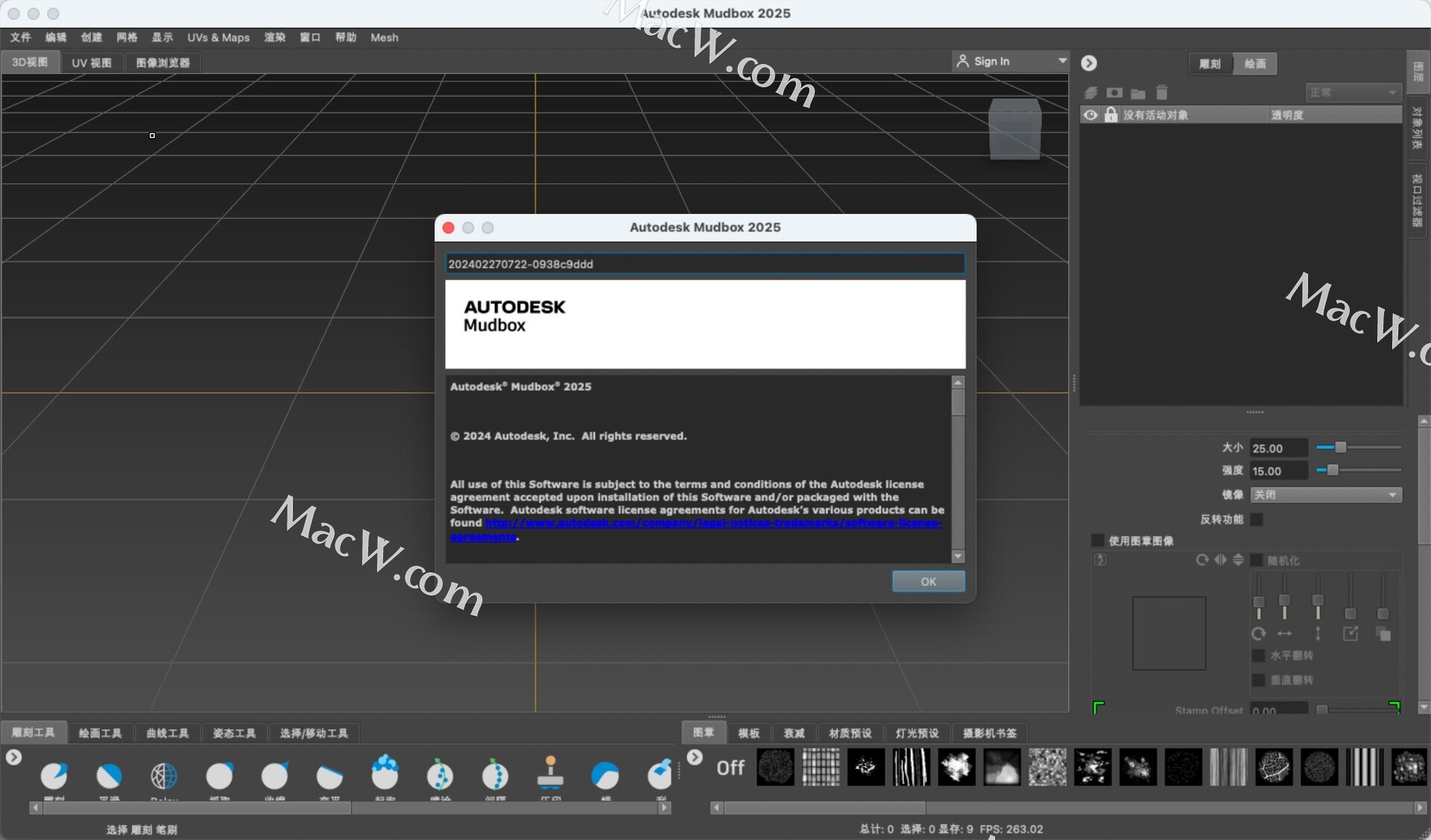This screenshot has width=1431, height=840.
Task: Click the 大小 size slider
Action: click(1358, 448)
